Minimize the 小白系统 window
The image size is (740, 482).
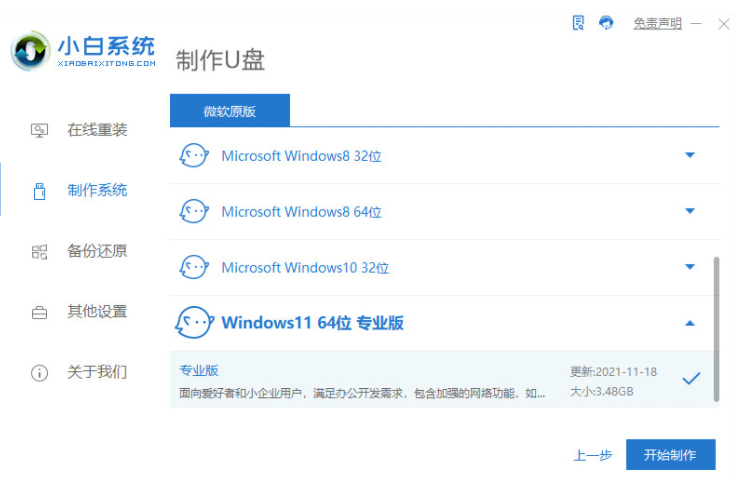point(696,23)
